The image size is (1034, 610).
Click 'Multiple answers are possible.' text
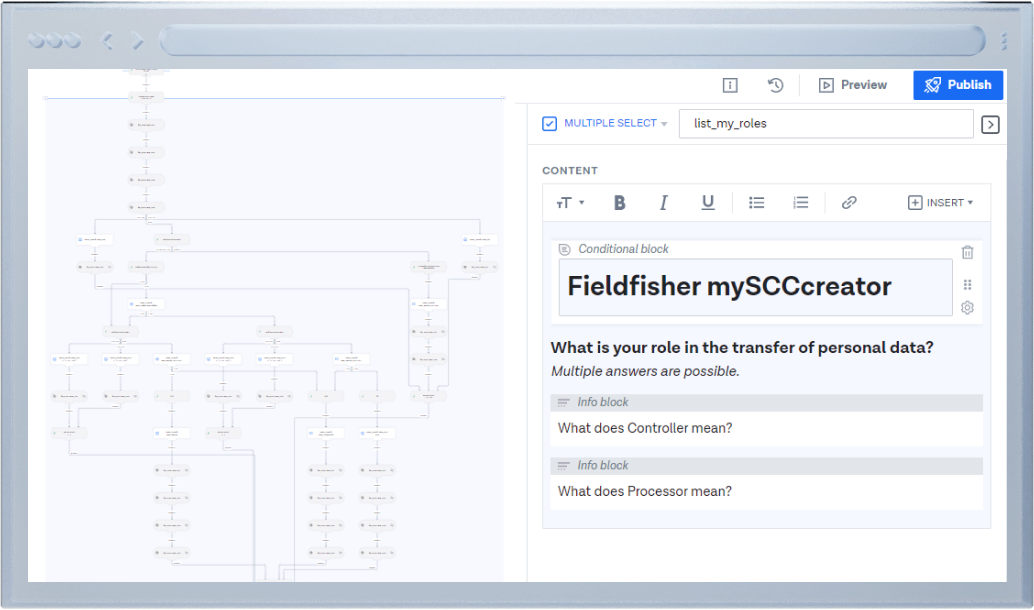(x=645, y=372)
